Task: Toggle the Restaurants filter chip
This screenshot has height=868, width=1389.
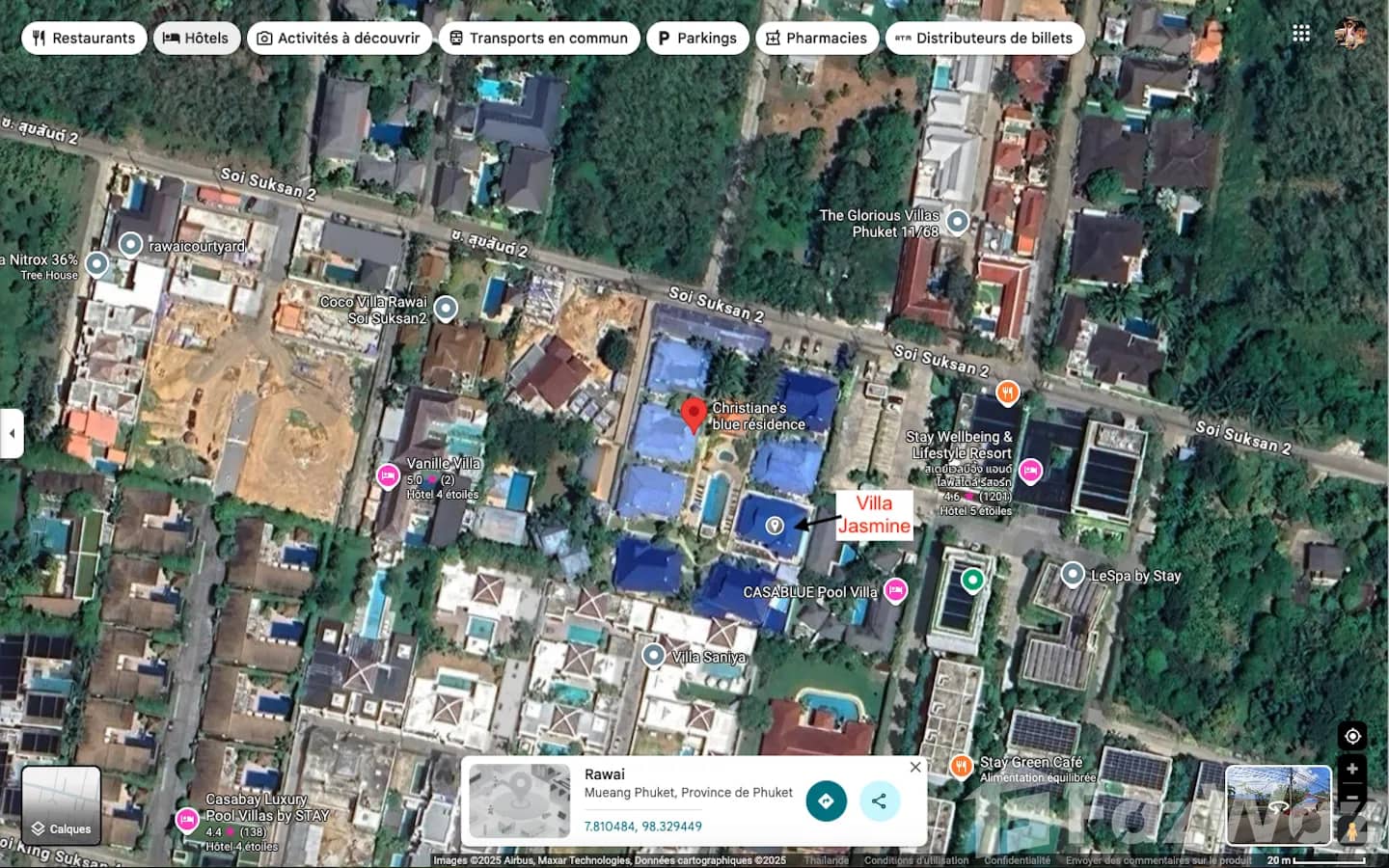Action: click(x=84, y=38)
